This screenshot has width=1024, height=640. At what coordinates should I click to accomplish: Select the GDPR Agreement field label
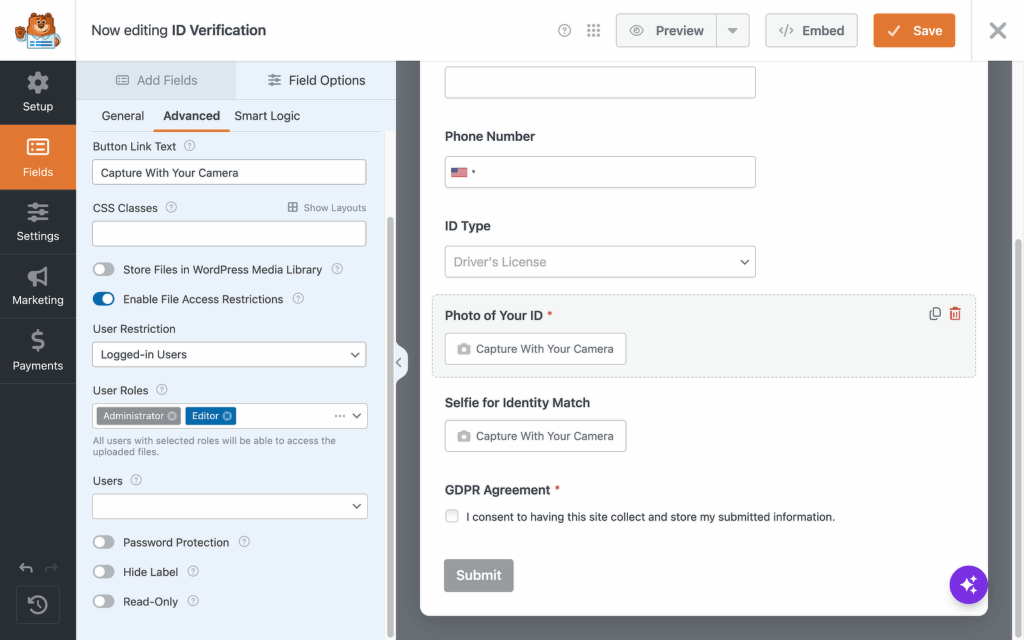[x=498, y=490]
